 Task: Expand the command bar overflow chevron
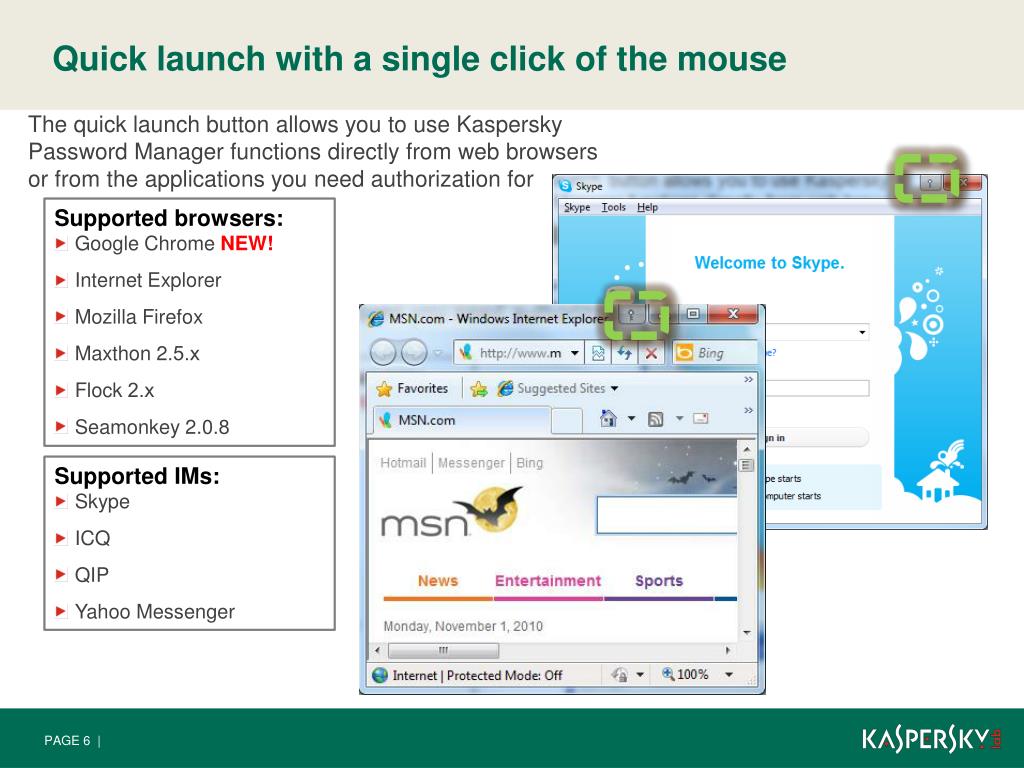tap(748, 410)
